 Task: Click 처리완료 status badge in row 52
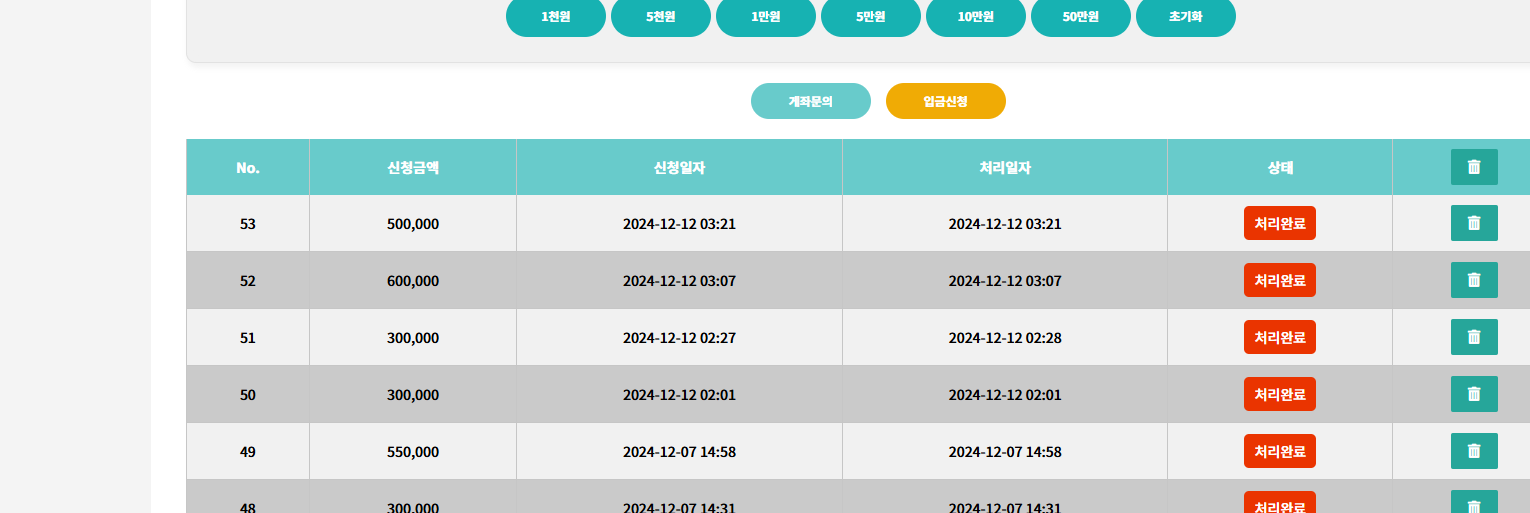tap(1280, 280)
